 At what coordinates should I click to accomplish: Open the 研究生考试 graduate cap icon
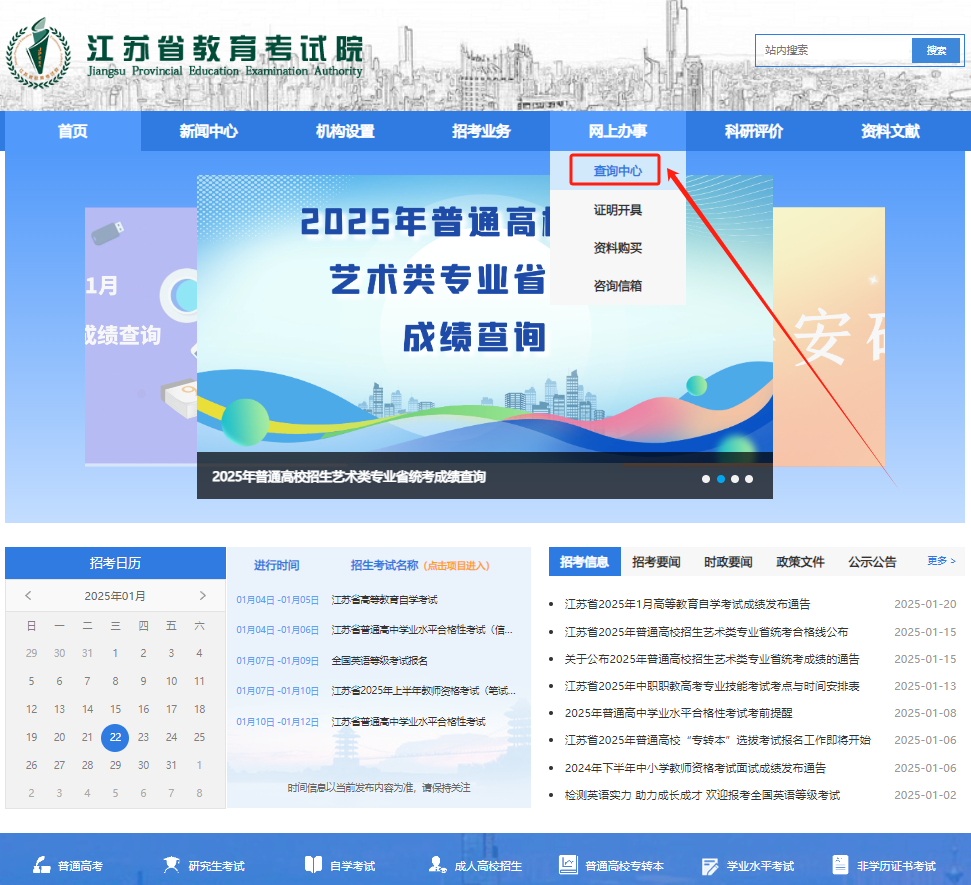(171, 865)
